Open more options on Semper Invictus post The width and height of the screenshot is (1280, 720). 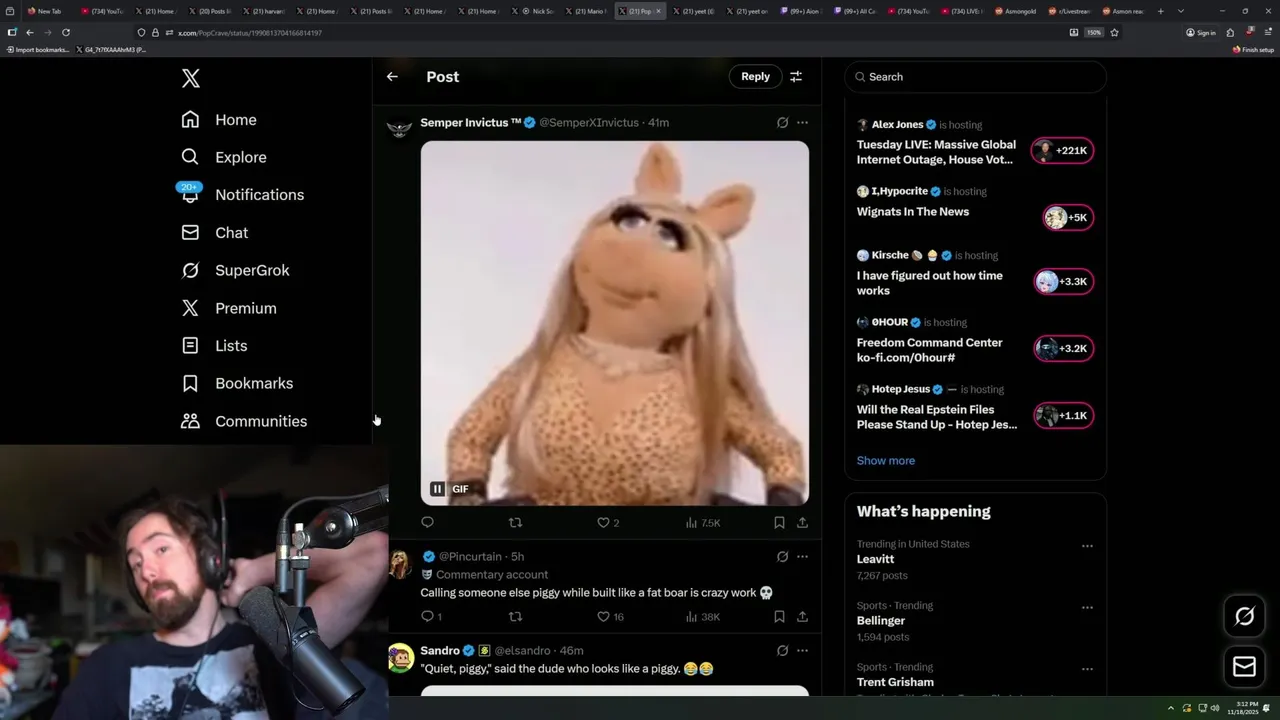click(x=802, y=123)
